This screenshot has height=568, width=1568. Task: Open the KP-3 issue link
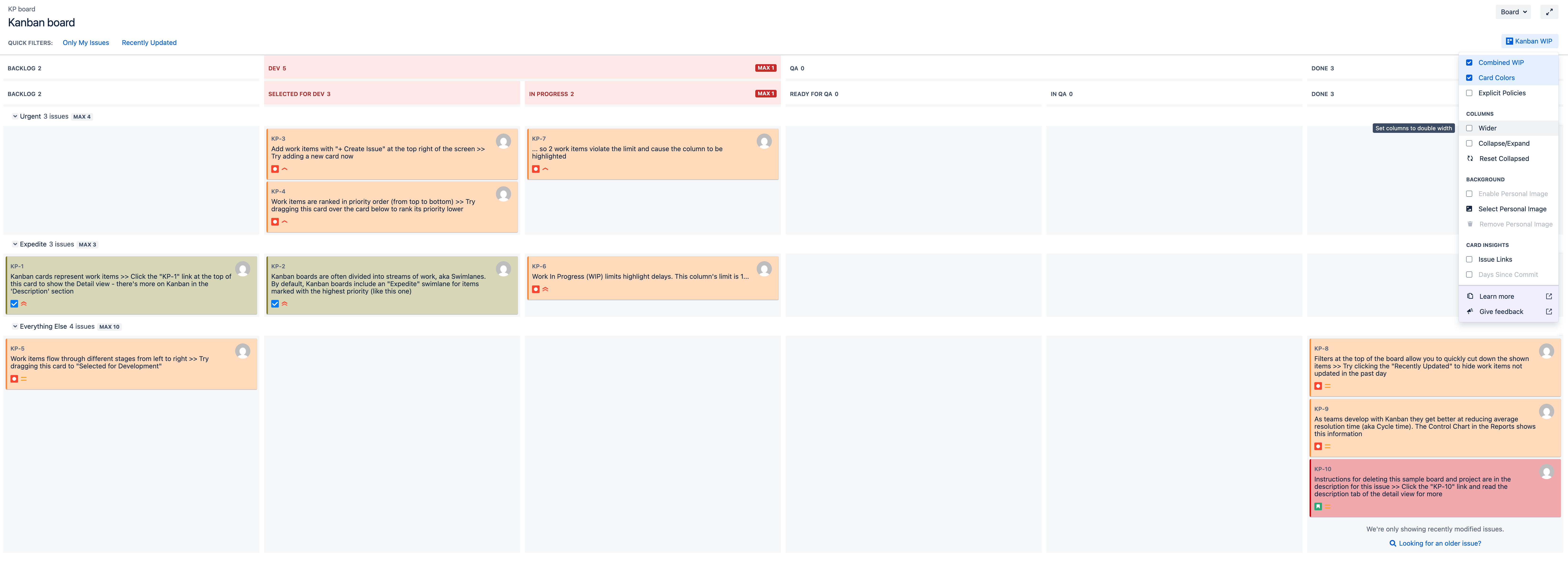pyautogui.click(x=278, y=139)
